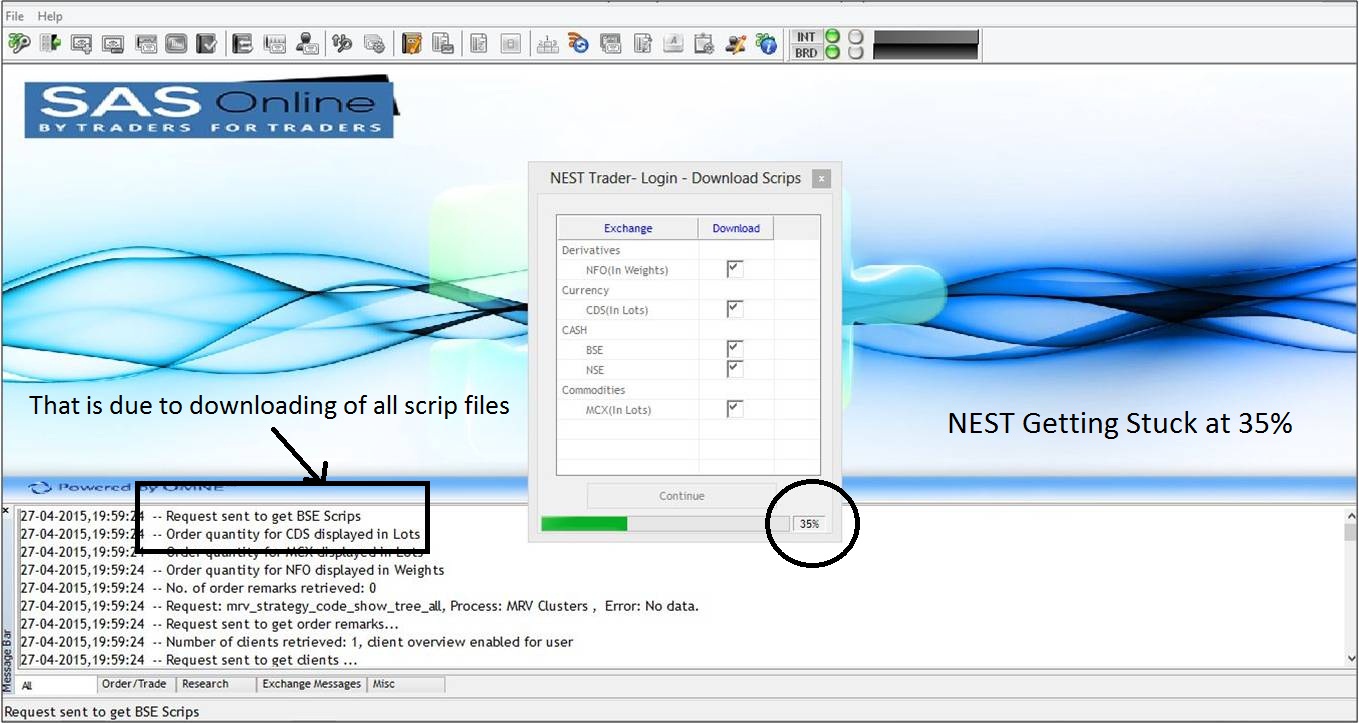Image resolution: width=1359 pixels, height=723 pixels.
Task: Close the Download Scrips dialog
Action: 820,179
